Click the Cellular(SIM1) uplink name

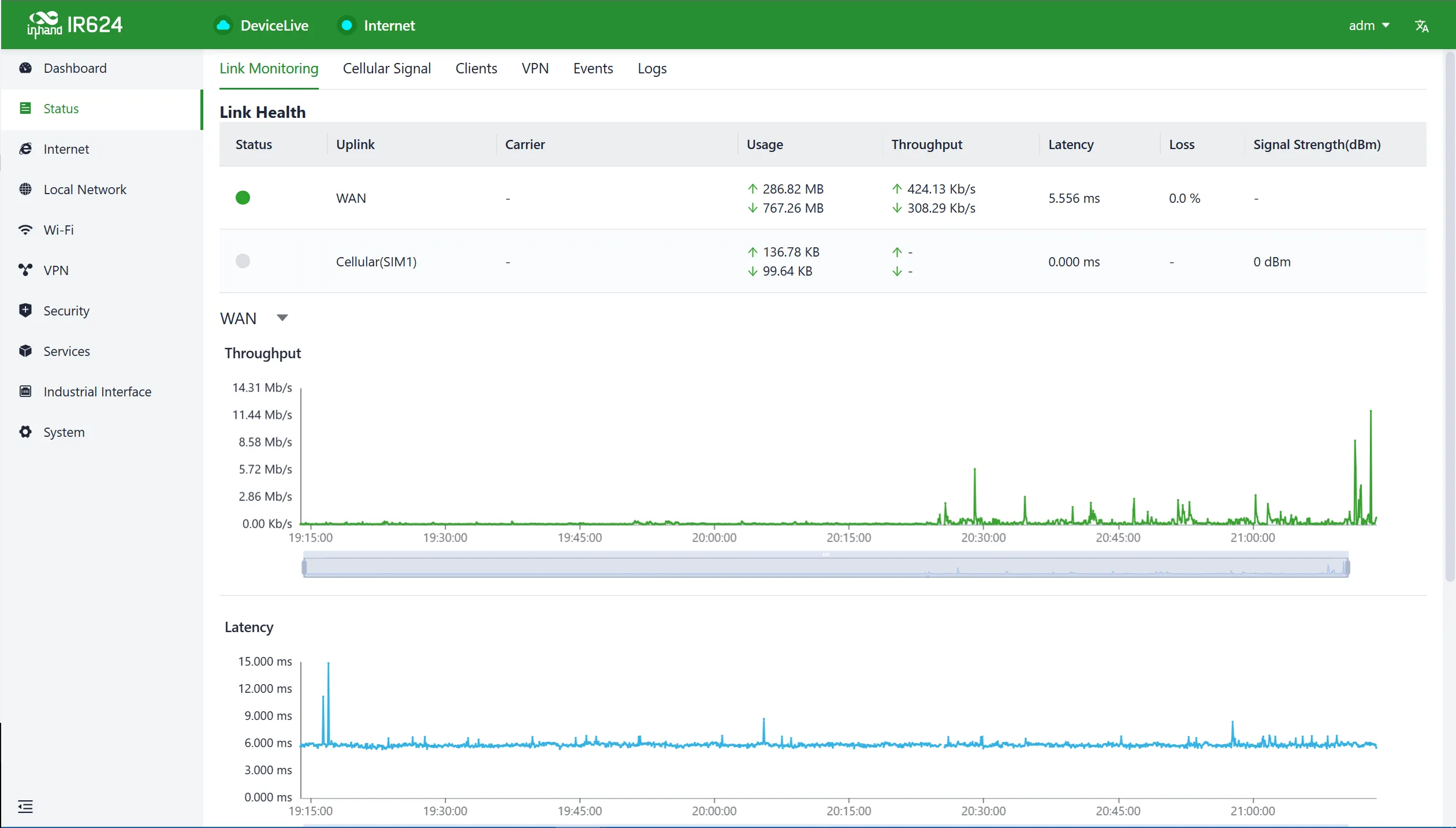[377, 262]
